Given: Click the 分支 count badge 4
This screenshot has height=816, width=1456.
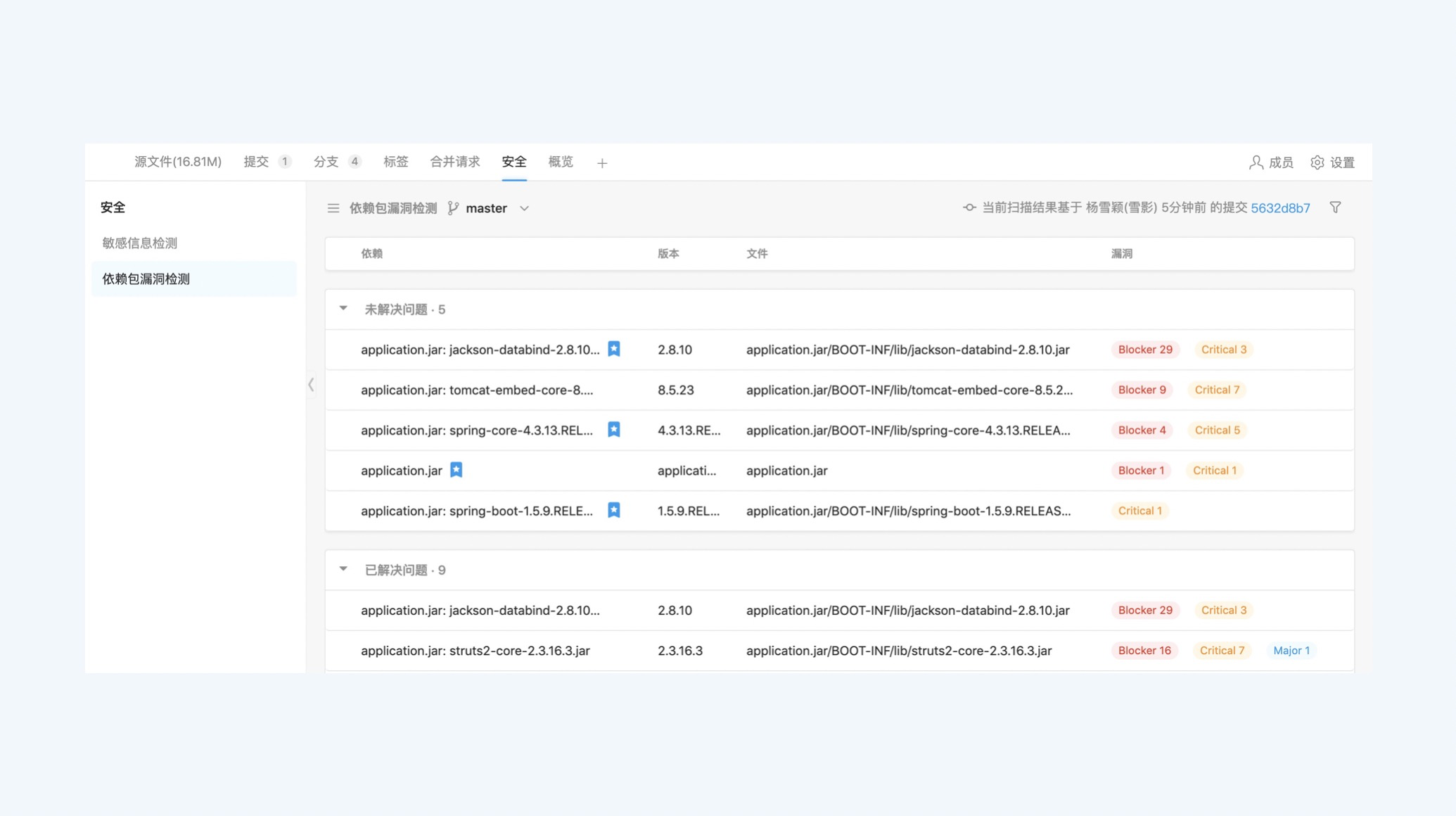Looking at the screenshot, I should pyautogui.click(x=355, y=162).
